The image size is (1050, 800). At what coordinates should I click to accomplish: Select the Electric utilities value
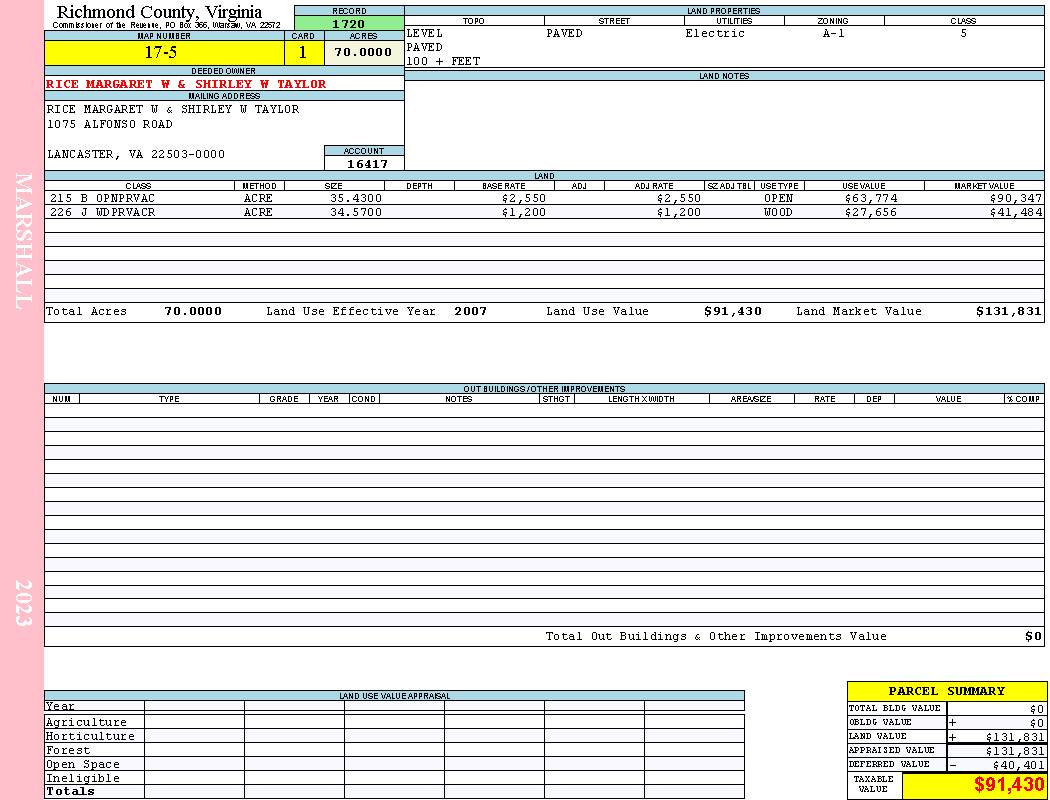pos(715,33)
